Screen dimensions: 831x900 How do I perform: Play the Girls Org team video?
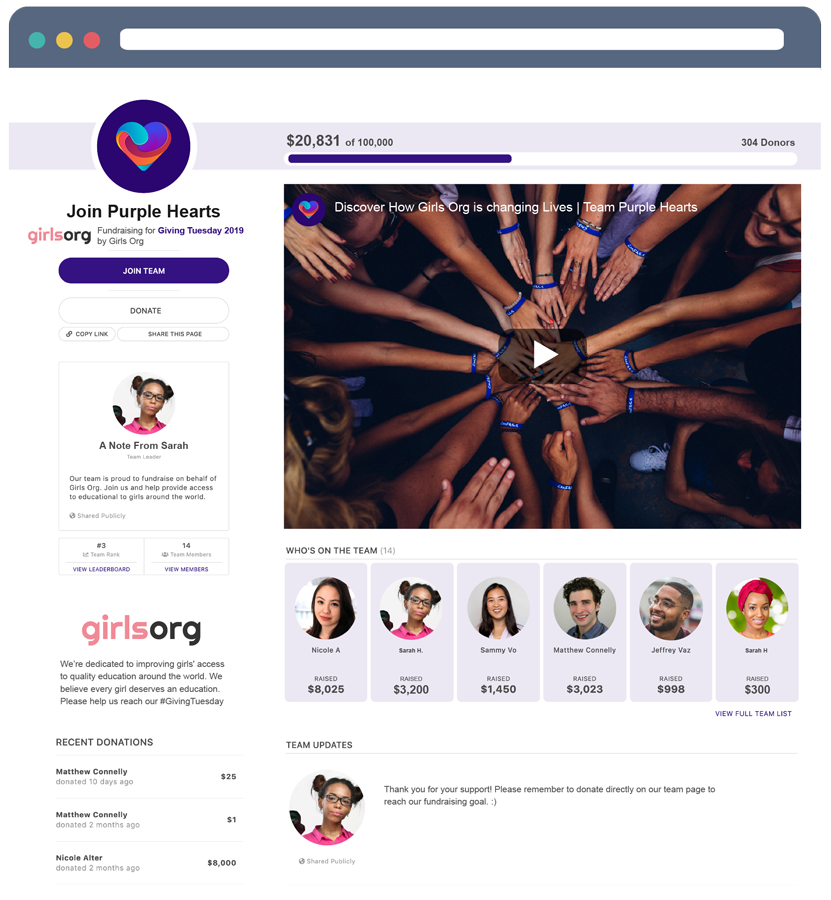pos(542,355)
